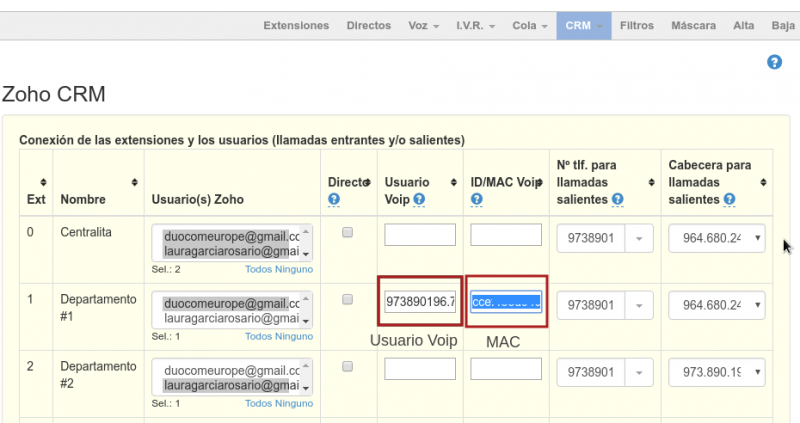Viewport: 800px width, 423px height.
Task: Click Usuario Voip field for Departamento #1
Action: click(x=420, y=302)
